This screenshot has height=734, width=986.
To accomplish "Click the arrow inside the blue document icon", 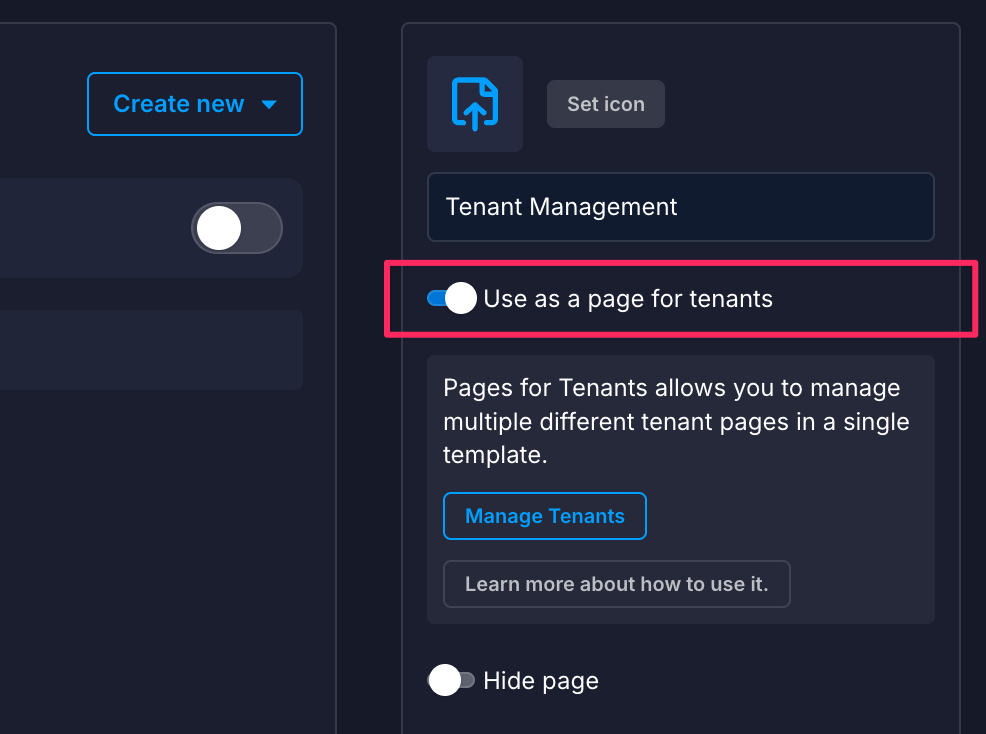I will click(475, 116).
